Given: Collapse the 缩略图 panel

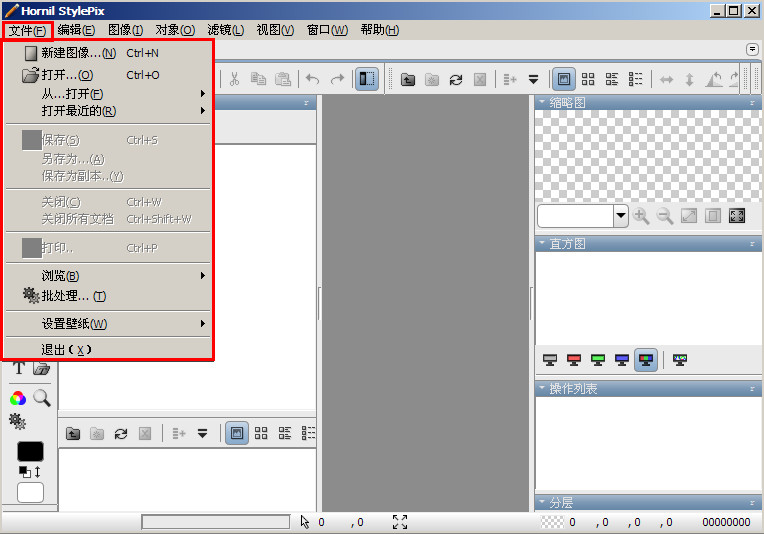Looking at the screenshot, I should (541, 102).
